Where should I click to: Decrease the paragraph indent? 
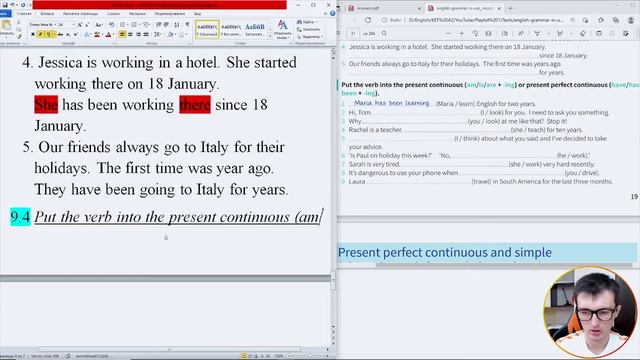[158, 25]
